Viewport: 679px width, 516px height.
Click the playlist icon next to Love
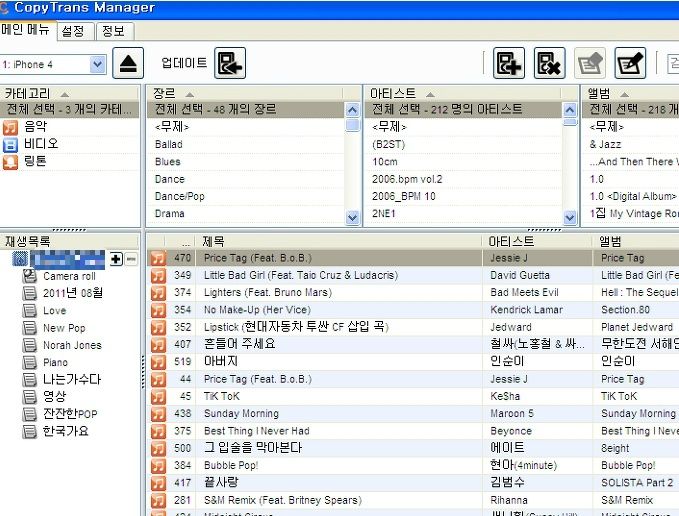pos(29,310)
